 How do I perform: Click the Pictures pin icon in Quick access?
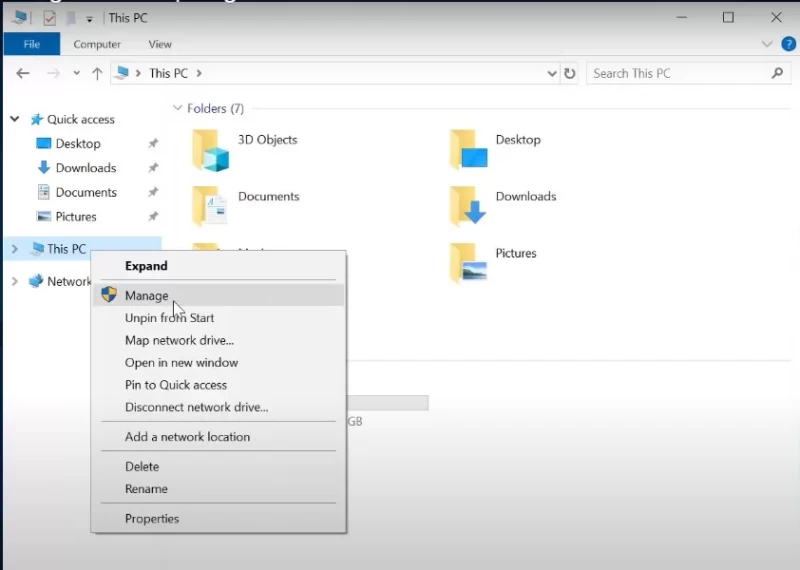(153, 216)
